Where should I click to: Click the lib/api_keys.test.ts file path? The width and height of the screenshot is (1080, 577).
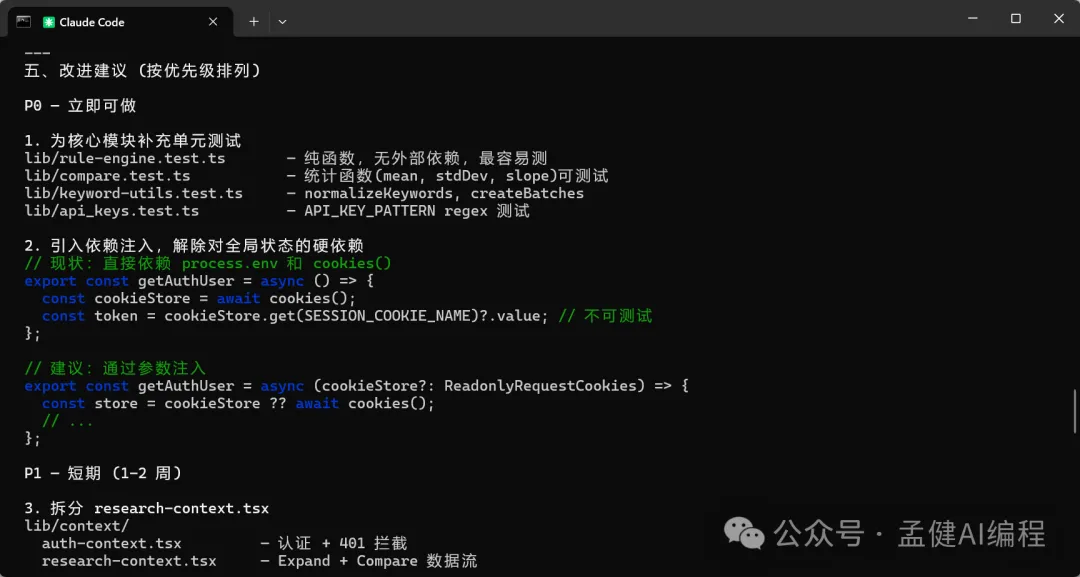111,211
